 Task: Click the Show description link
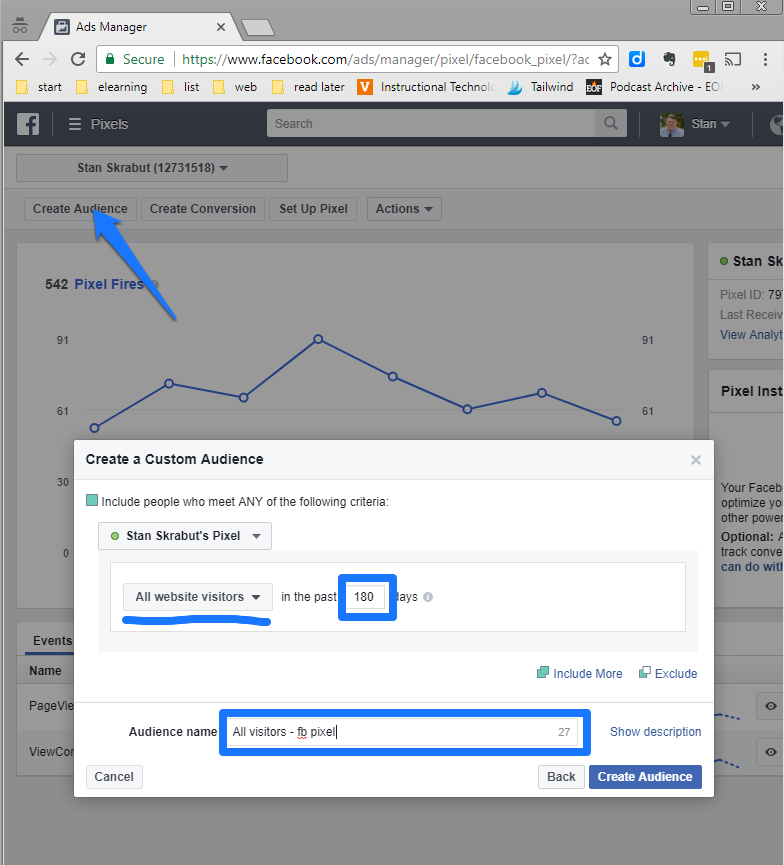[655, 732]
